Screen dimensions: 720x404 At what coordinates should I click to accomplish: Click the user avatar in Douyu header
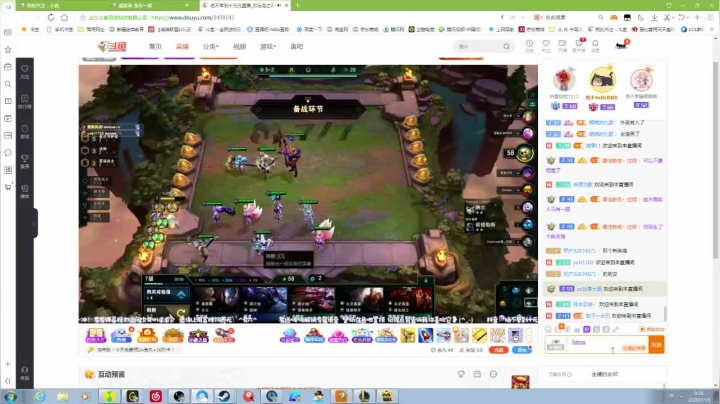coord(621,45)
